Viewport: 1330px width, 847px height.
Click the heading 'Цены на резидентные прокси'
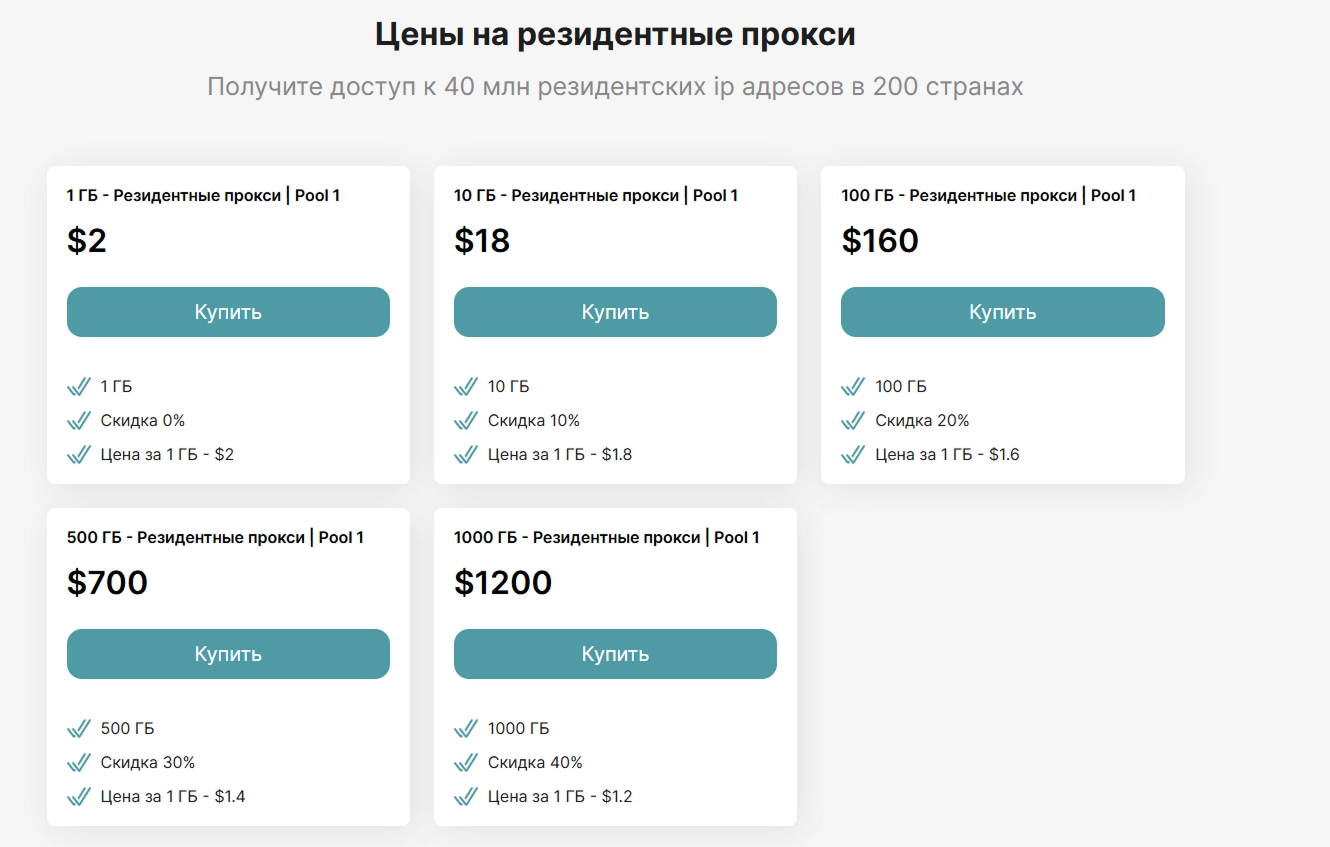(614, 33)
